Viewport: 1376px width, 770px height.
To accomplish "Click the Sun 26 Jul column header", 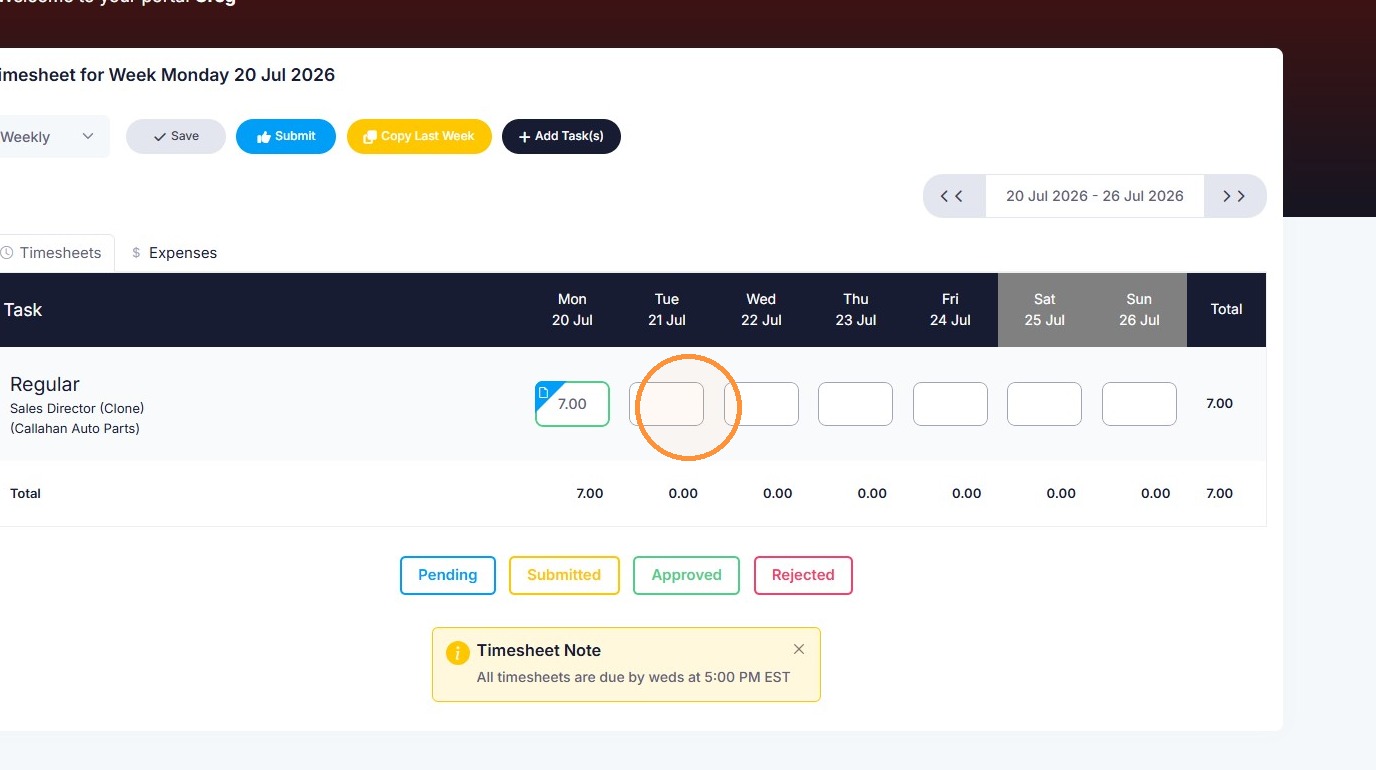I will click(1139, 310).
